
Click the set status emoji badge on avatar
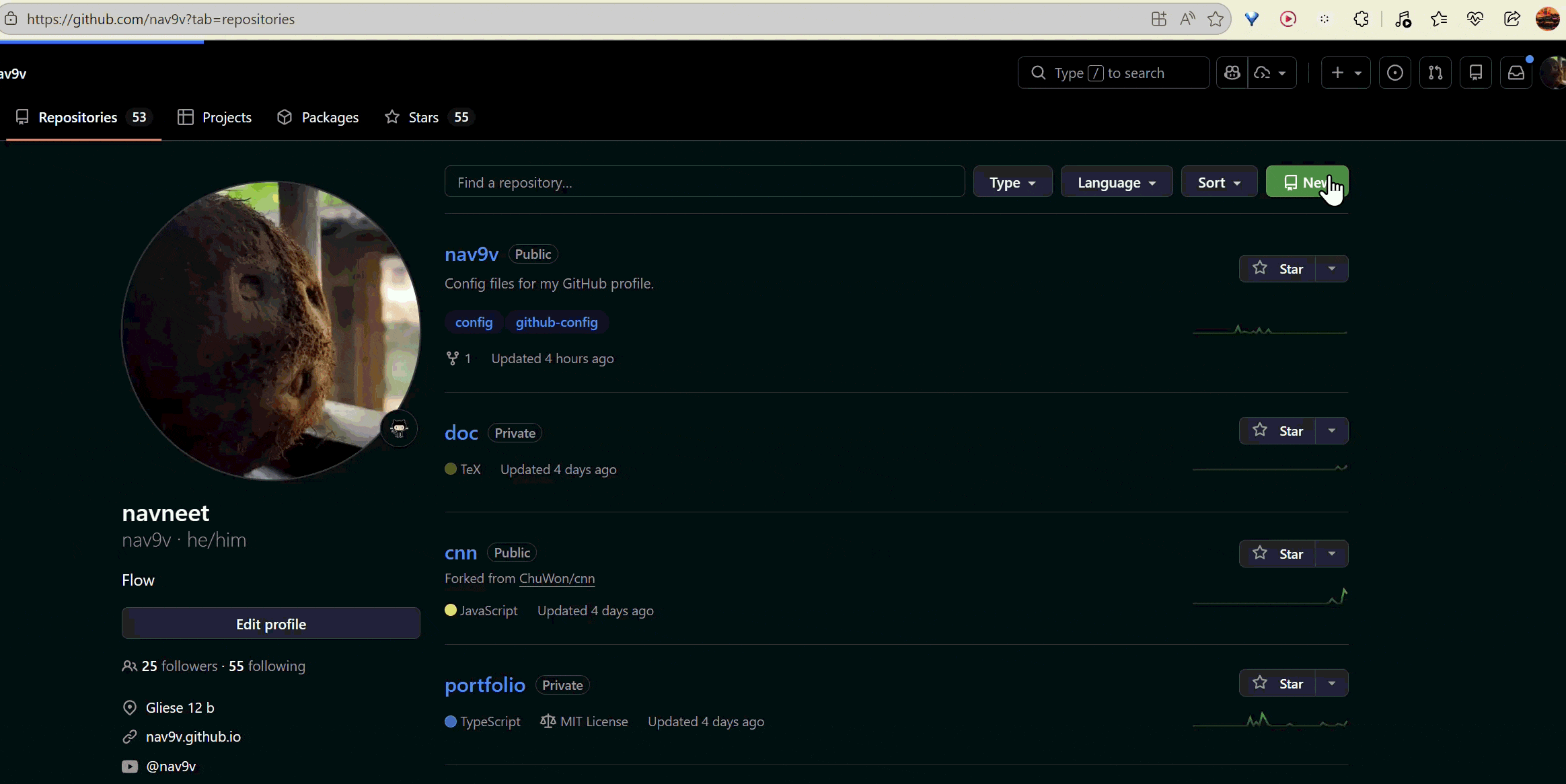[399, 428]
